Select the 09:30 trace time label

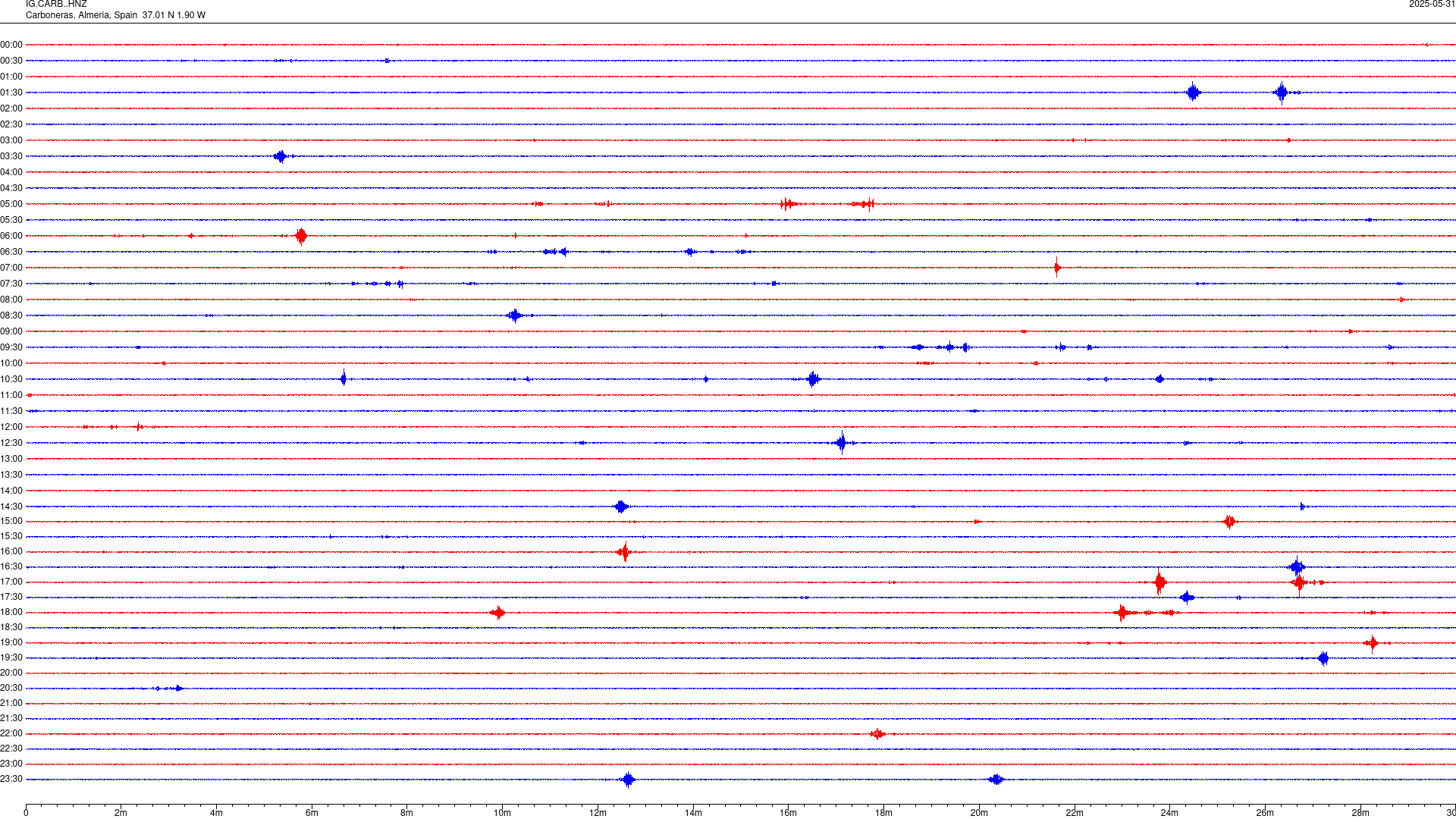(11, 347)
